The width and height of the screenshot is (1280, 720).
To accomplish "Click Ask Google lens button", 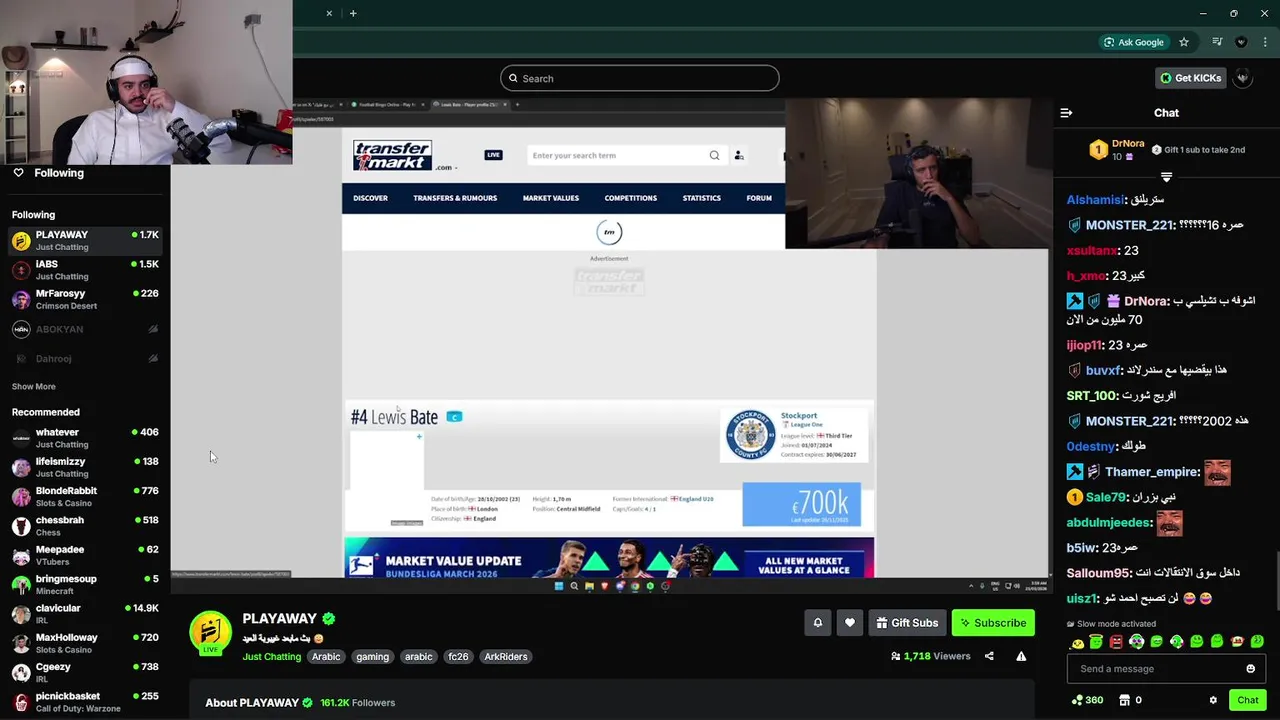I will 1133,42.
